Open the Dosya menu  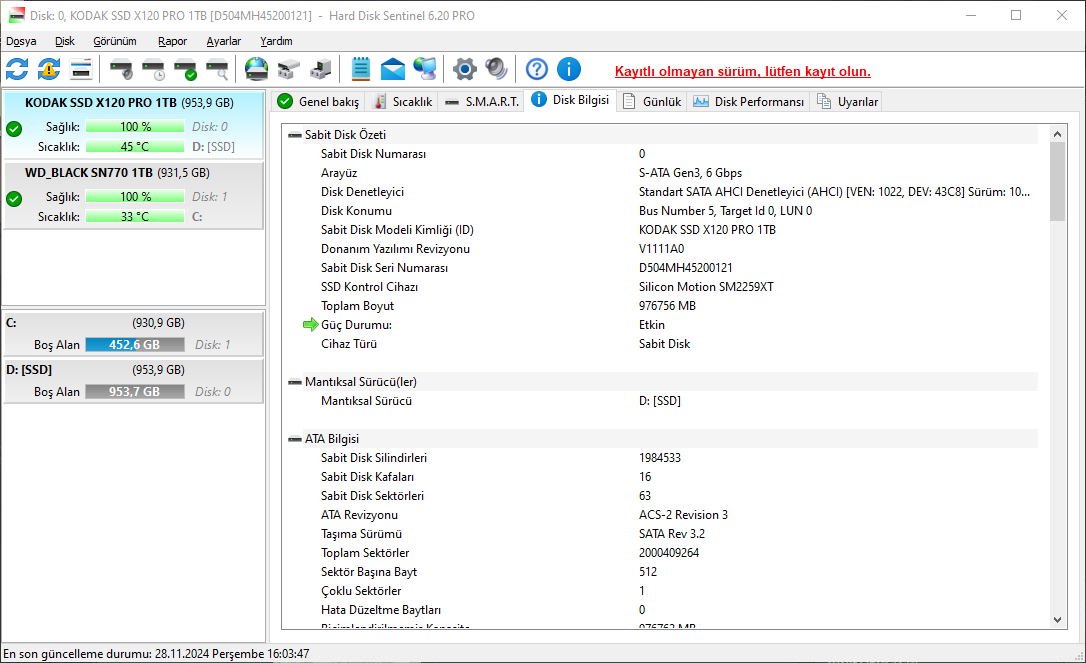pyautogui.click(x=21, y=42)
